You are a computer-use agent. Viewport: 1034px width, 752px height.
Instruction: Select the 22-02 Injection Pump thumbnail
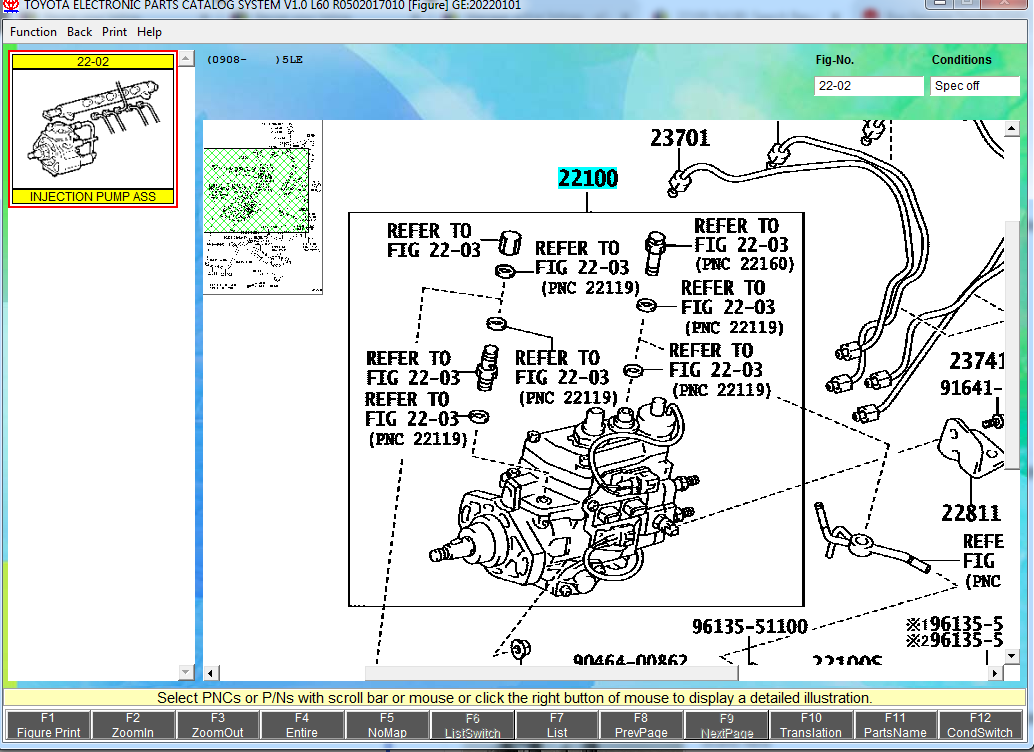93,129
